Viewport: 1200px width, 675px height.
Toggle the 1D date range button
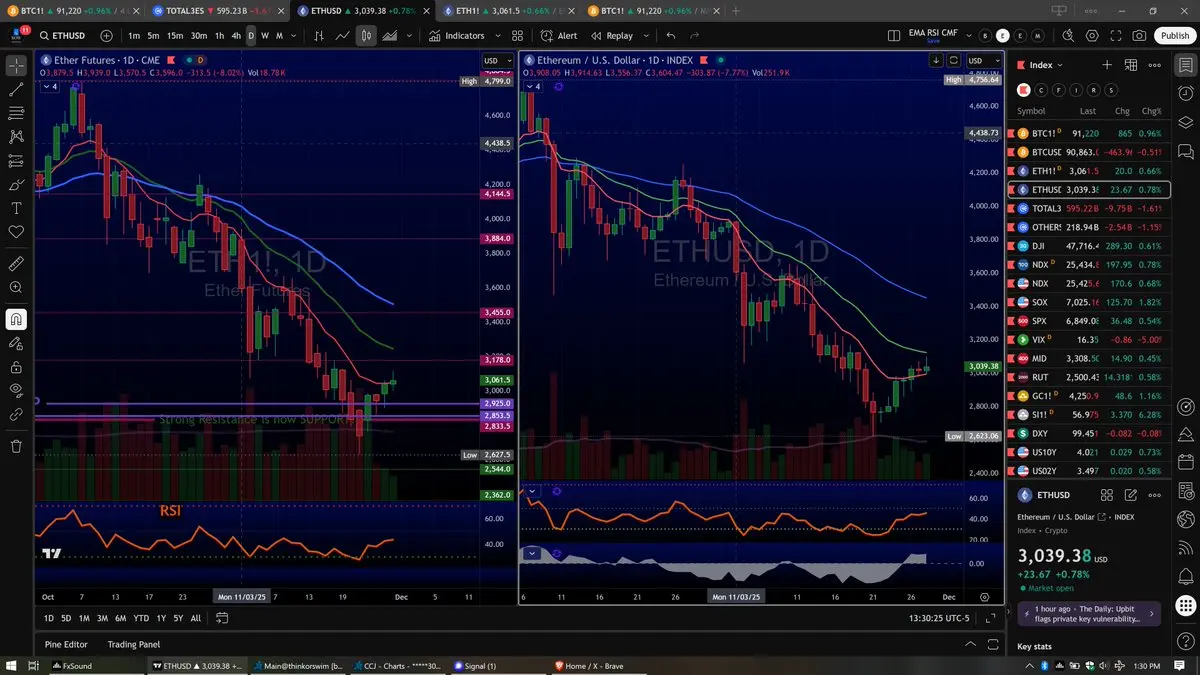(x=49, y=618)
